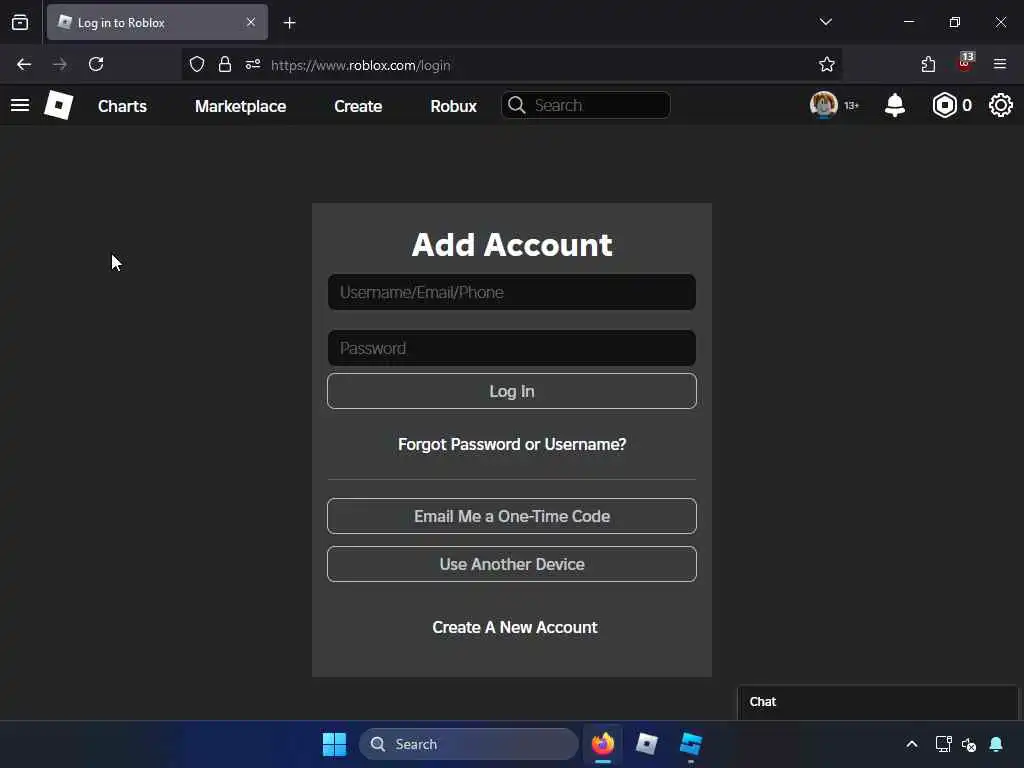Open the Marketplace menu item
Image resolution: width=1024 pixels, height=768 pixels.
pos(240,106)
